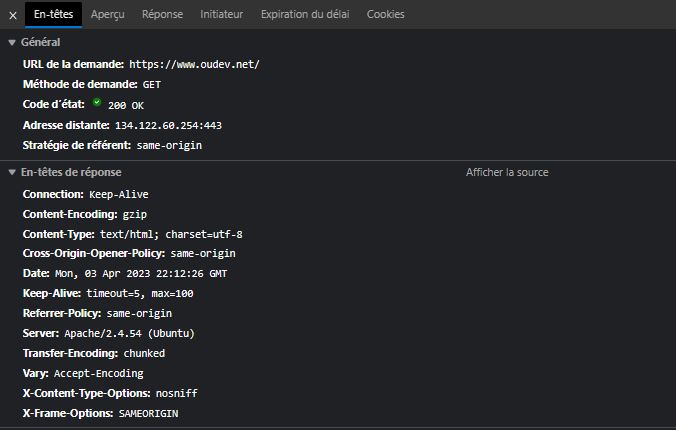
Task: Click Afficher la source link
Action: coord(507,172)
